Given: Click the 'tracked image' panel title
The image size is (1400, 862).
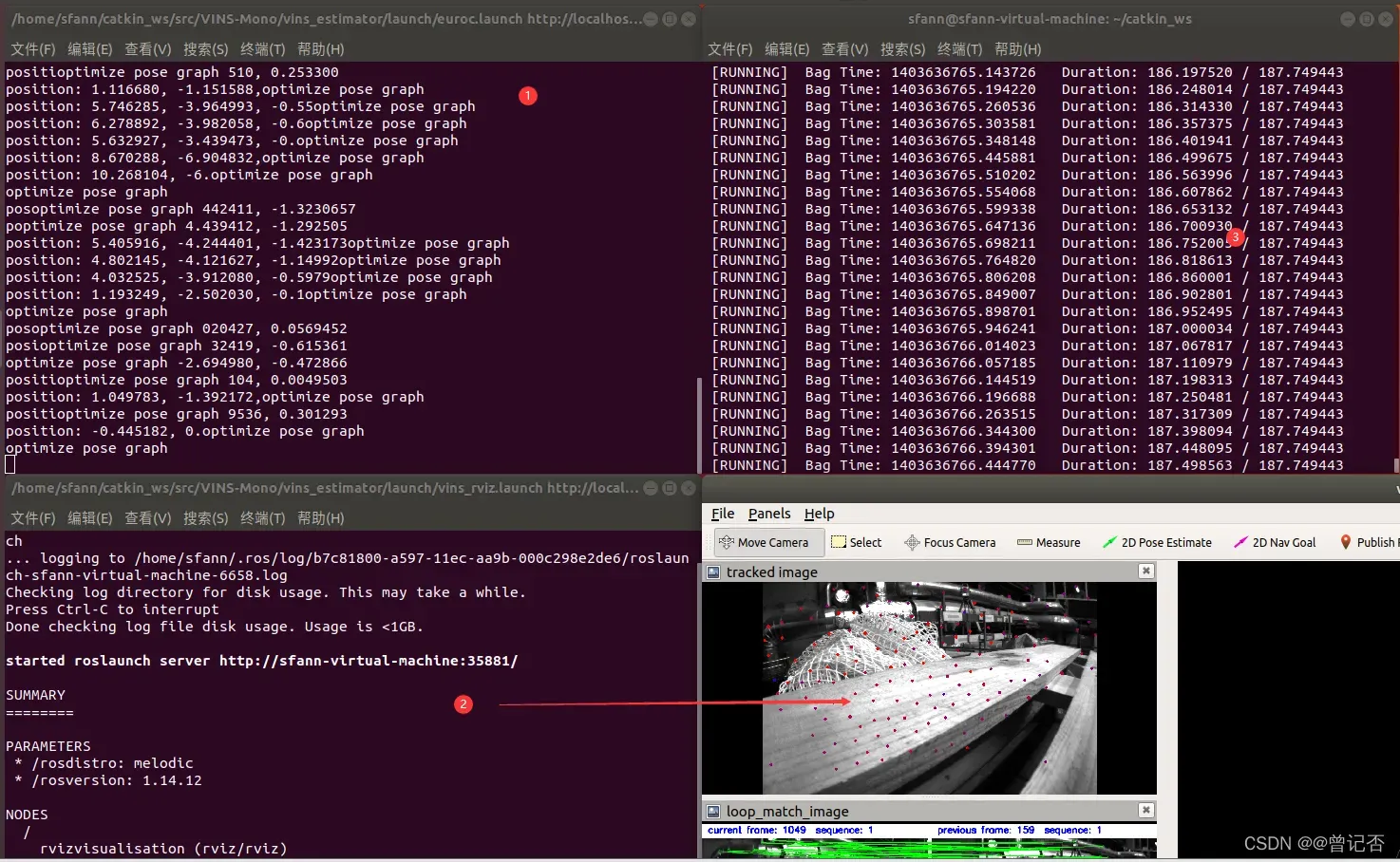Looking at the screenshot, I should pos(771,572).
